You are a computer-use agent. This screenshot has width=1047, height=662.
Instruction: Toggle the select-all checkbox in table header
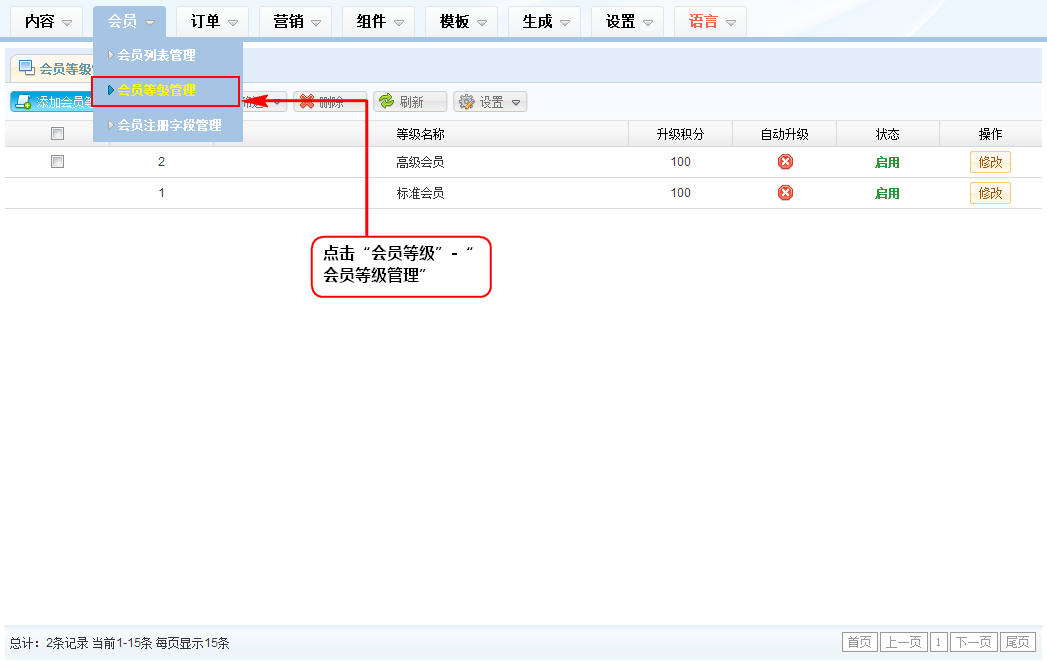tap(57, 134)
